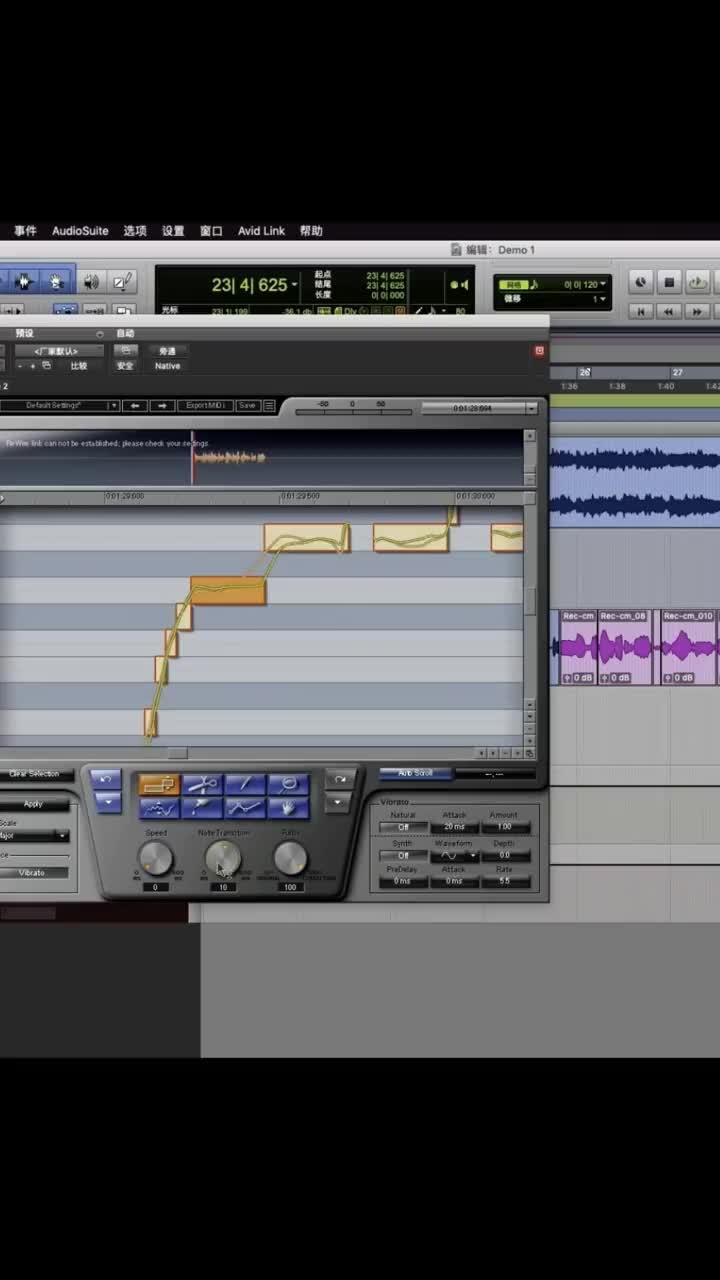Open the Event (事件) menu
Image resolution: width=720 pixels, height=1280 pixels.
tap(25, 231)
